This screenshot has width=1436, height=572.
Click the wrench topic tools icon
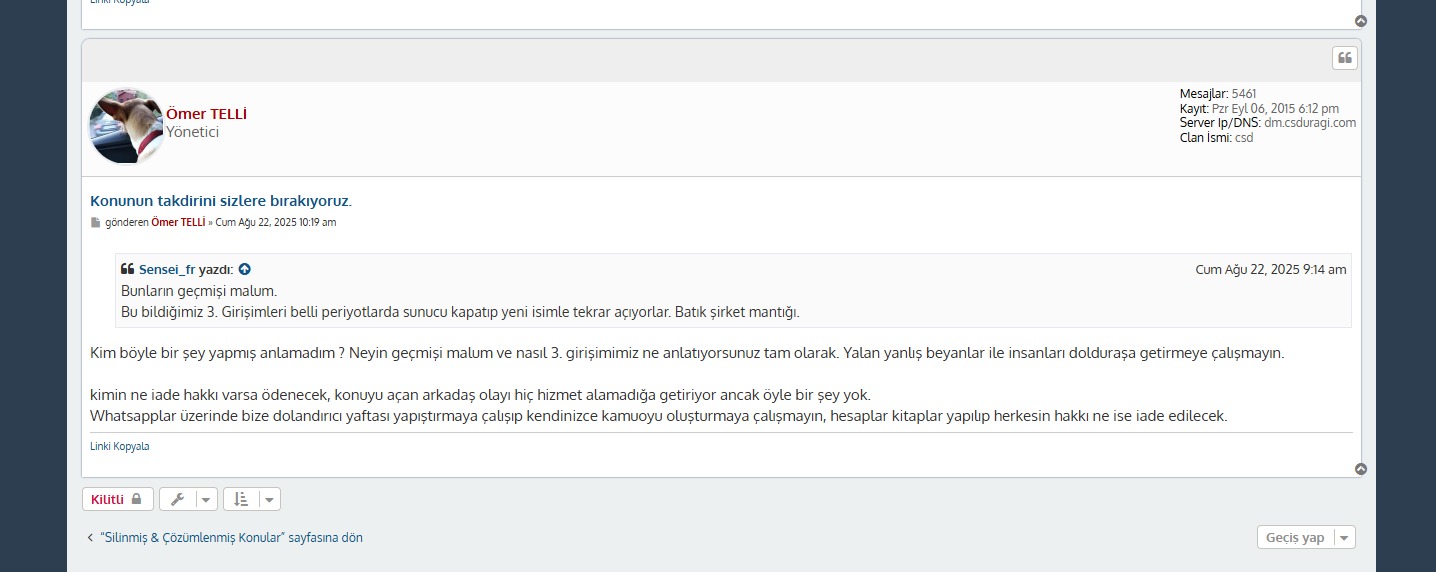click(x=177, y=499)
